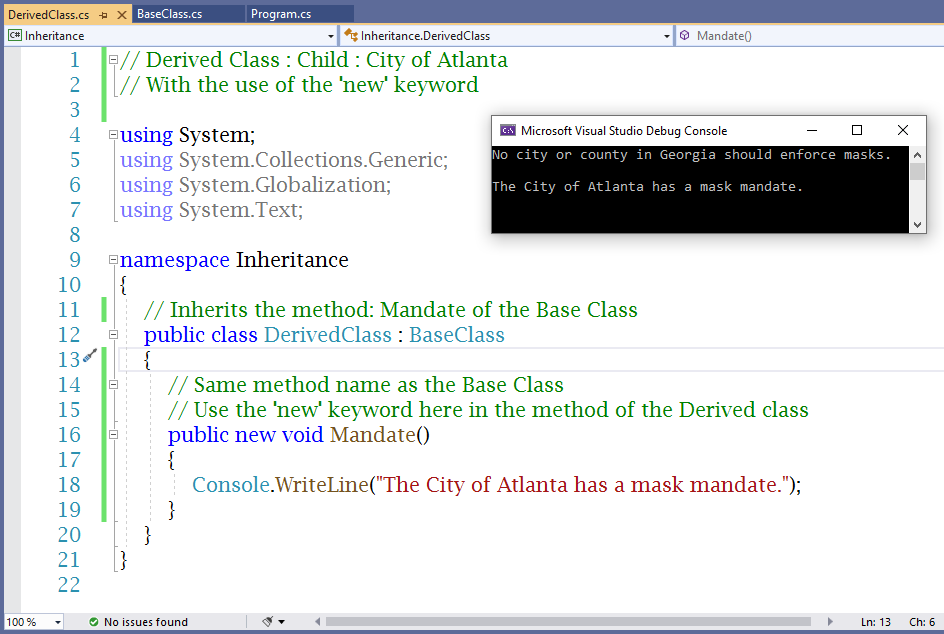Click the C# project icon in navigation bar
The image size is (944, 634).
14,36
